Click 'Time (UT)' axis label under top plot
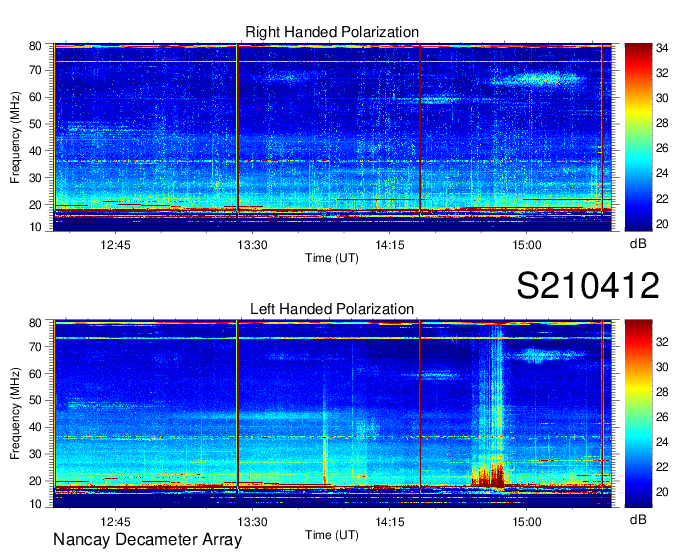Screen dimensions: 680x552 click(332, 258)
